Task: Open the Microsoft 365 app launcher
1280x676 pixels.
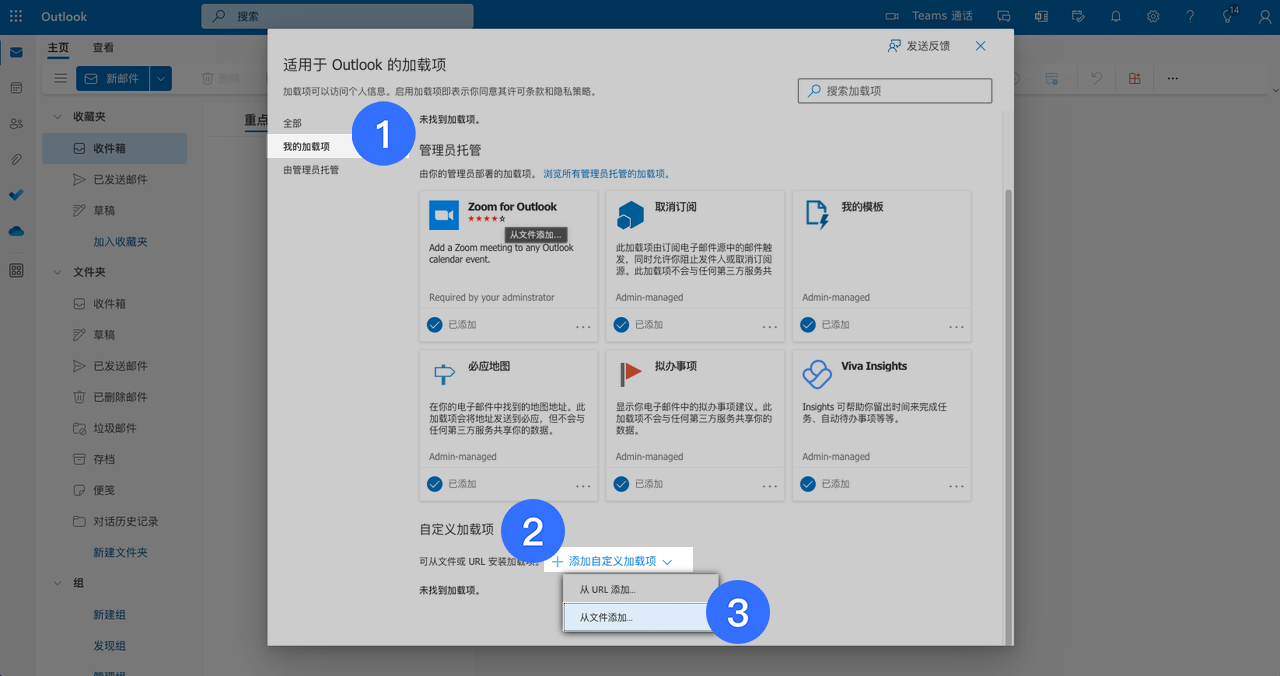Action: (x=16, y=16)
